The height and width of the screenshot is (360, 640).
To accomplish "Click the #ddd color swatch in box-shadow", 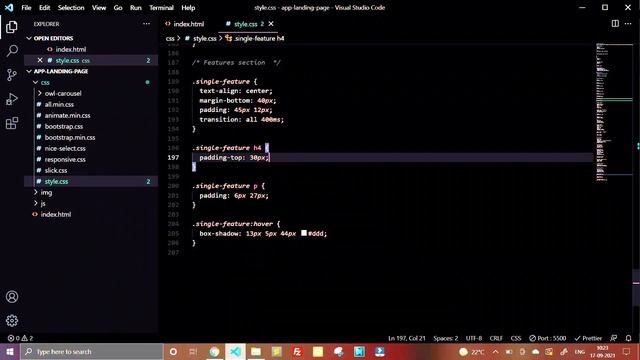I will pos(304,233).
